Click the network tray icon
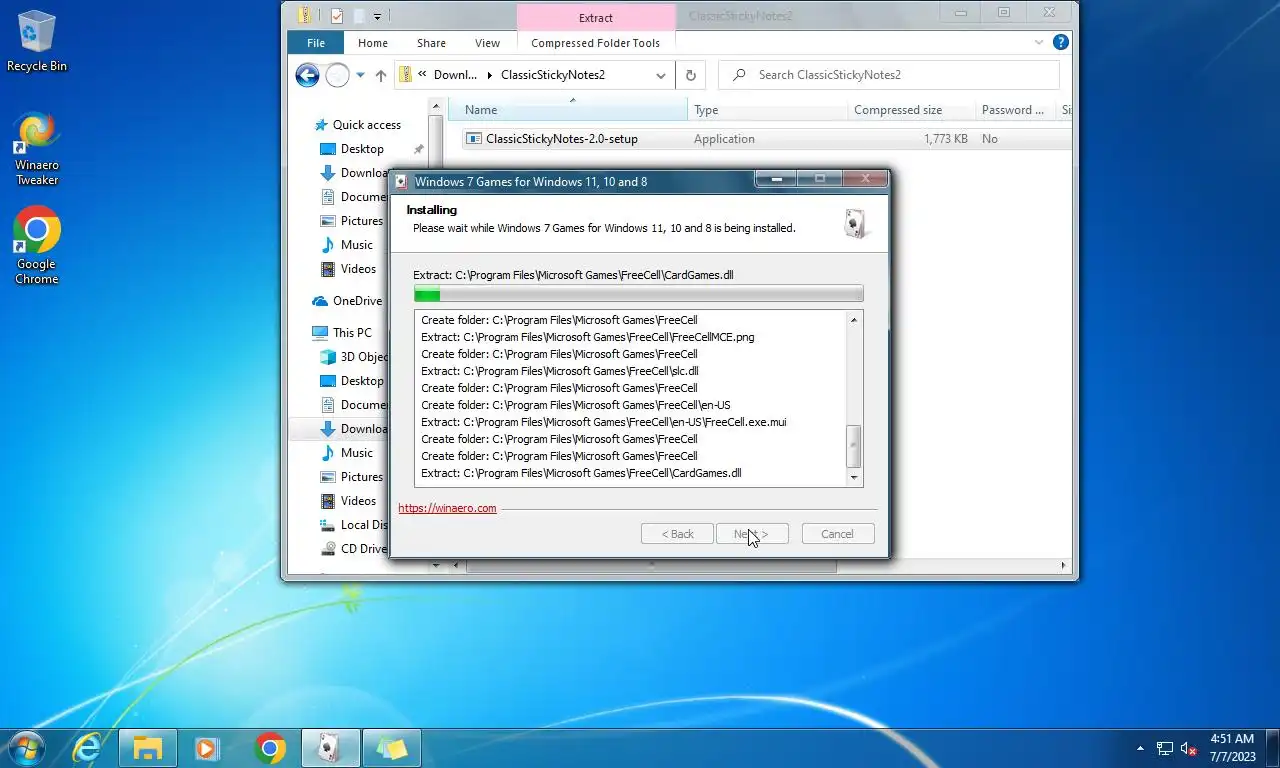Screen dimensions: 1280x768 click(x=1165, y=748)
